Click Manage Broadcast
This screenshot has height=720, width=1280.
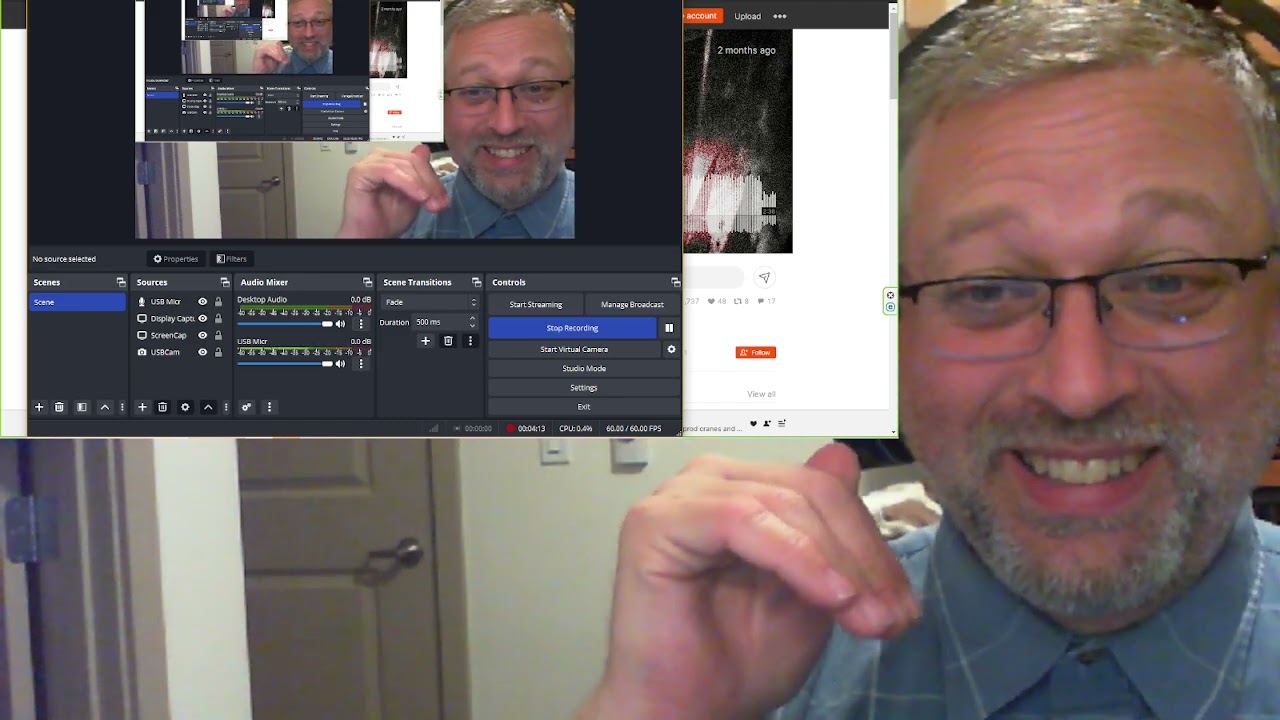pos(632,304)
